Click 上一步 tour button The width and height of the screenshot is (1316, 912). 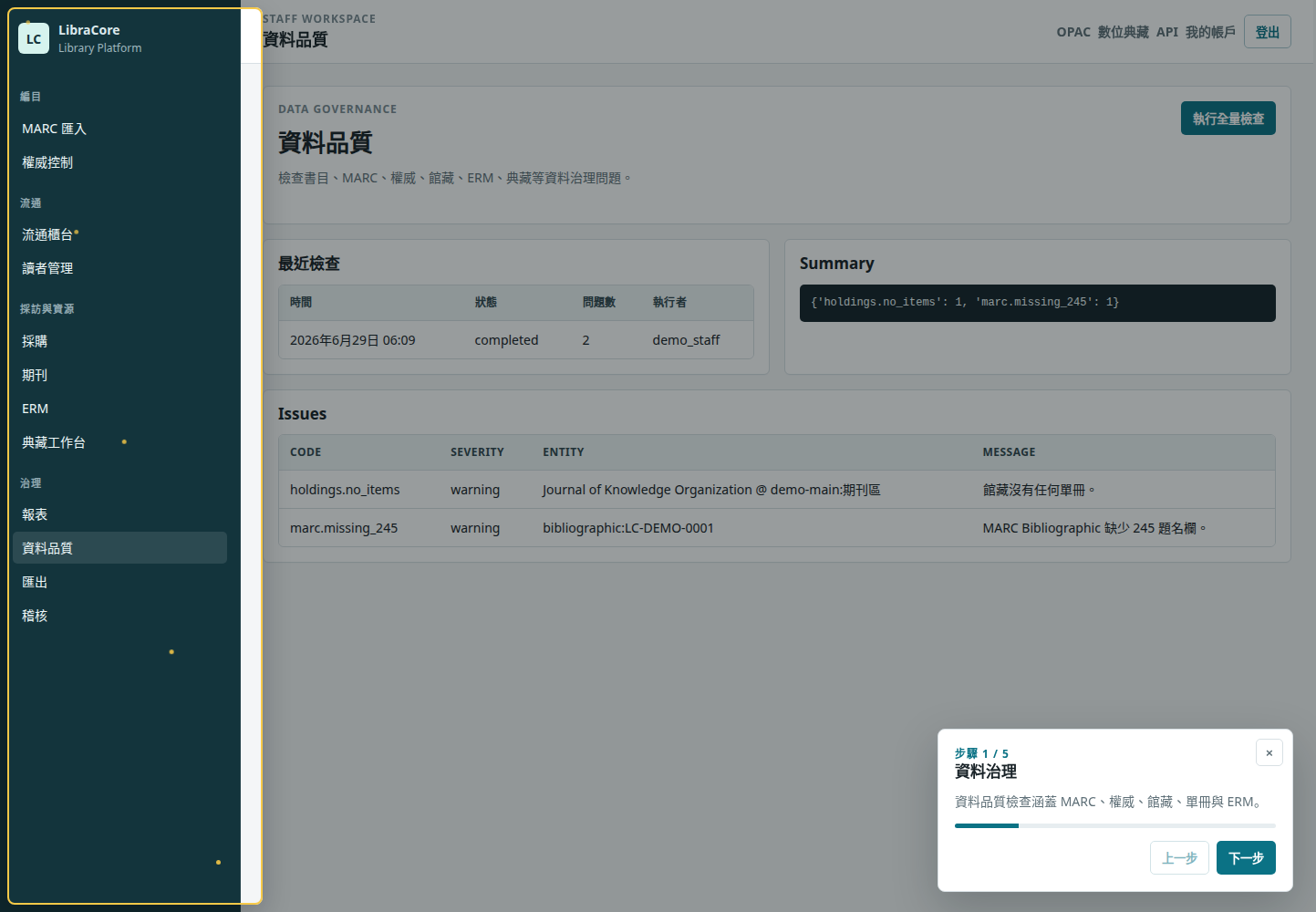point(1179,858)
